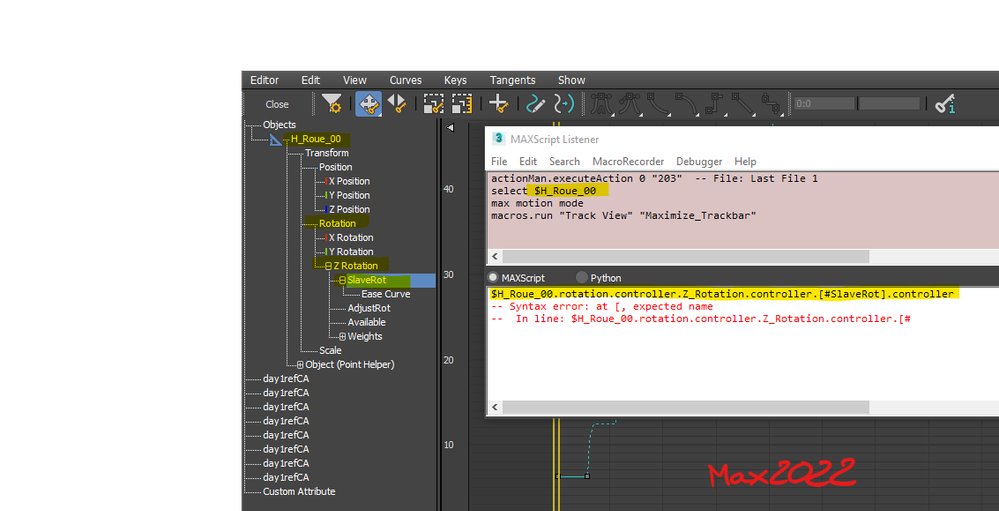Image resolution: width=999 pixels, height=511 pixels.
Task: Activate the Scale Values tool
Action: [x=461, y=103]
